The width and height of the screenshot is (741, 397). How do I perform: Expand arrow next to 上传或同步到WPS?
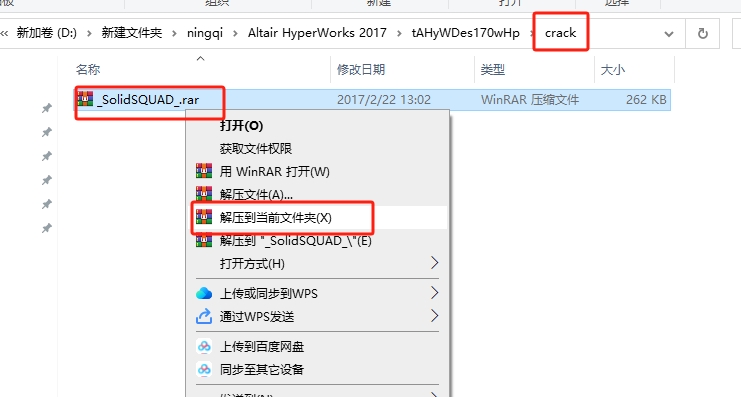[x=435, y=293]
